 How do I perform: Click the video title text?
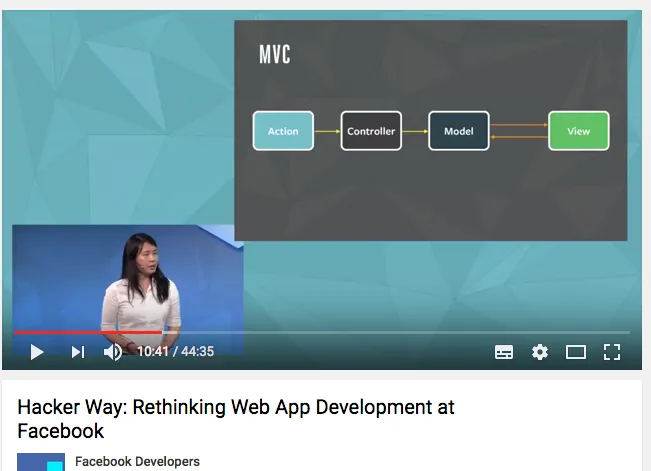(236, 419)
